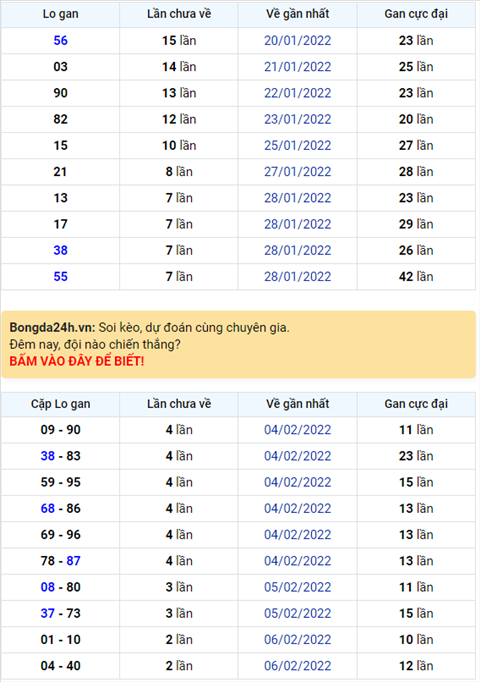This screenshot has height=682, width=480.
Task: Select first table 'Gan cực đại' header
Action: (416, 14)
